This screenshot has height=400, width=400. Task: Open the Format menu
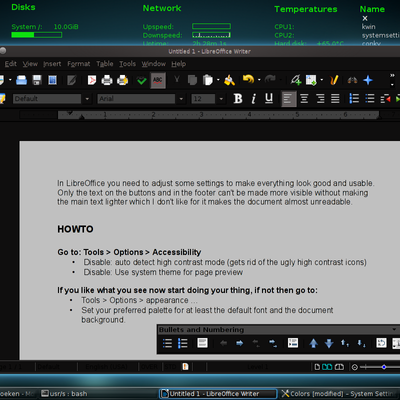coord(79,64)
